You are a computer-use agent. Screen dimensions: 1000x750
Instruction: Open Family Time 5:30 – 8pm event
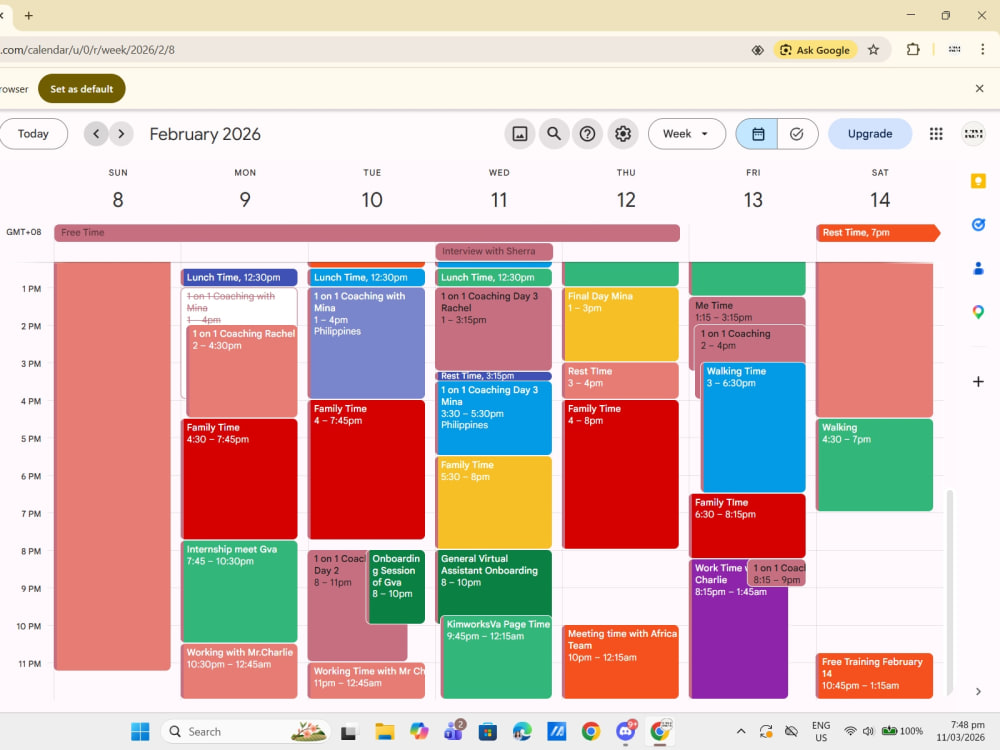click(x=494, y=502)
